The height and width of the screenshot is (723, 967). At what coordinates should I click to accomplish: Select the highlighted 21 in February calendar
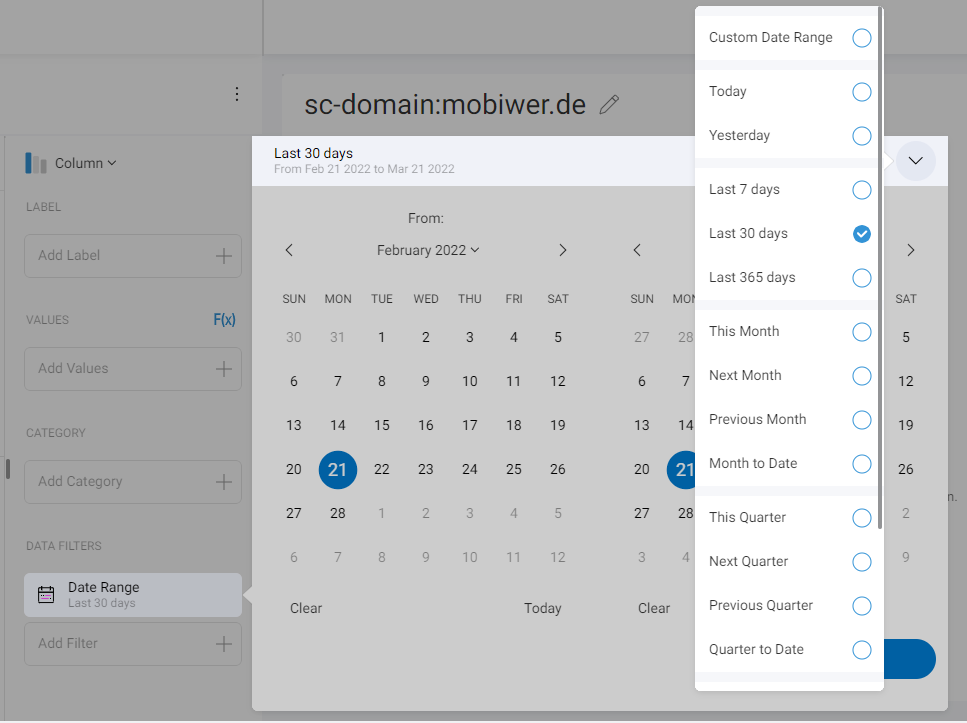[x=338, y=470]
